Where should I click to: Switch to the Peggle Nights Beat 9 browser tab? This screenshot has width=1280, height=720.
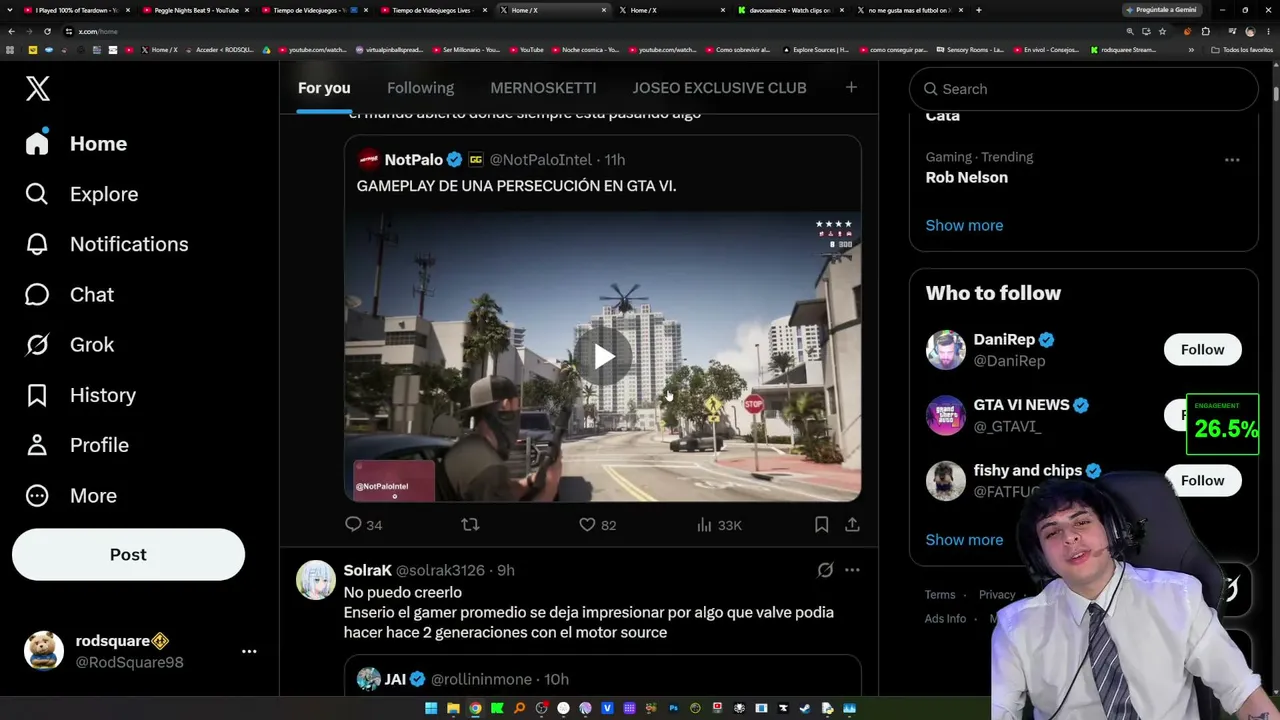click(x=196, y=10)
